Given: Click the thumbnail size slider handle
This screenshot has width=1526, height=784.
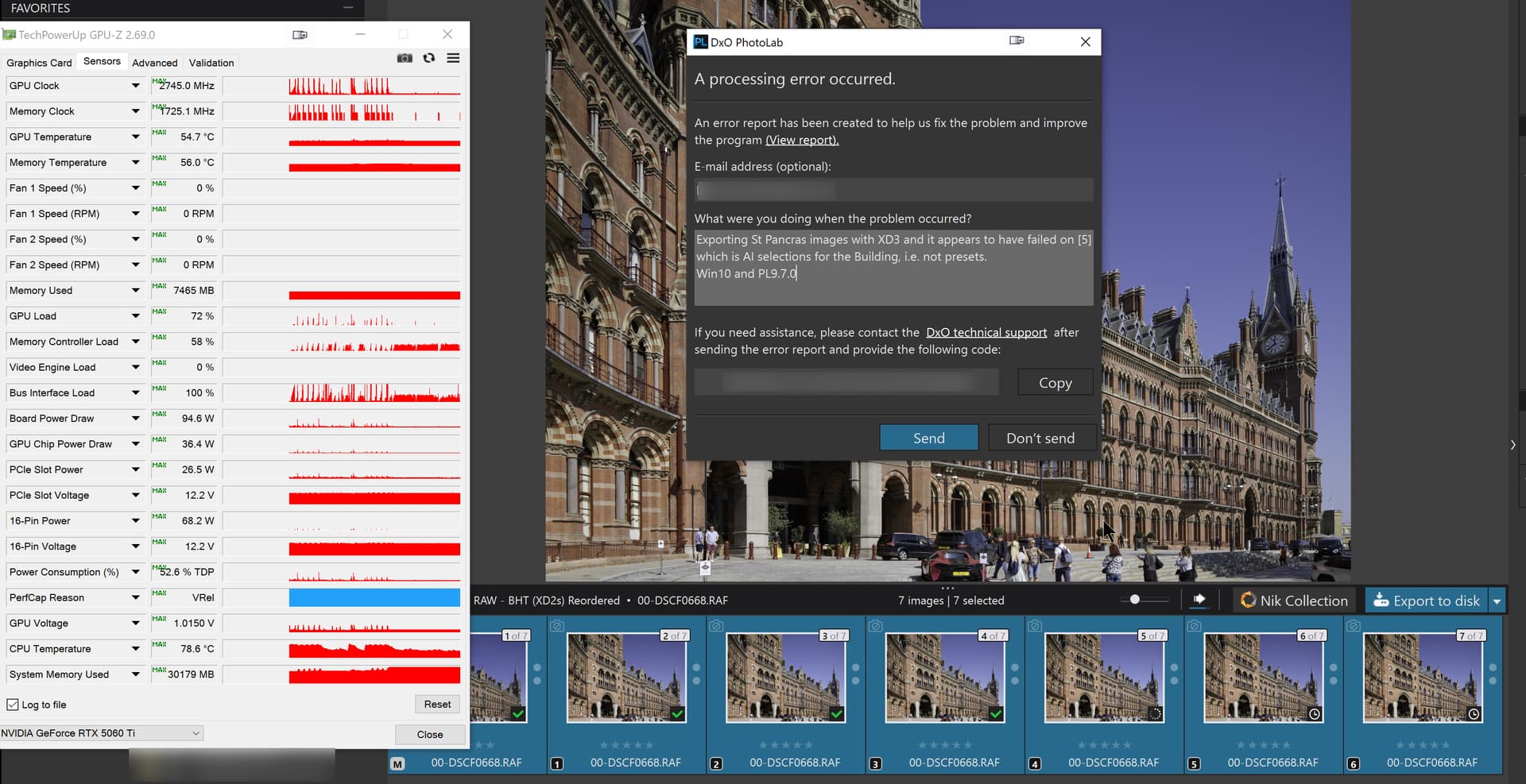Looking at the screenshot, I should coord(1135,600).
